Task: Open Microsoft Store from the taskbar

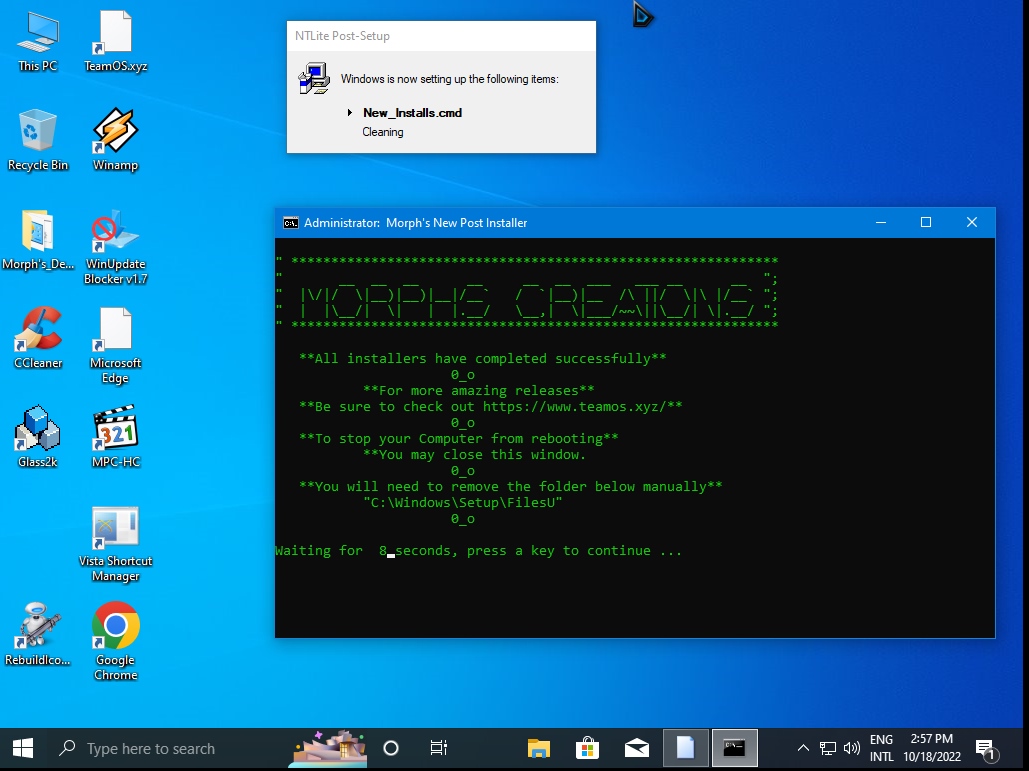Action: tap(587, 748)
